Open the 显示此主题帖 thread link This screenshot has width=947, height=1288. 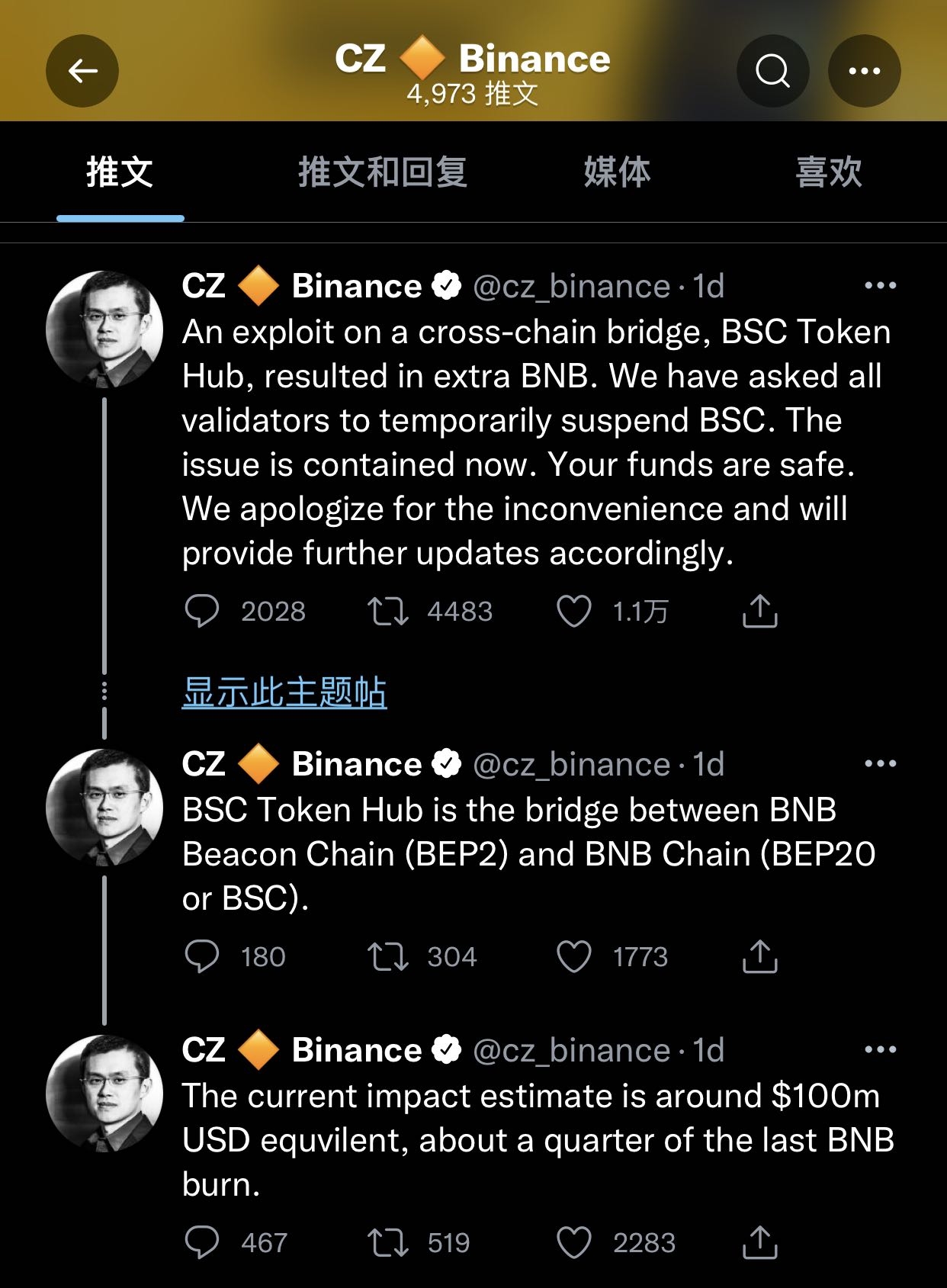[284, 692]
